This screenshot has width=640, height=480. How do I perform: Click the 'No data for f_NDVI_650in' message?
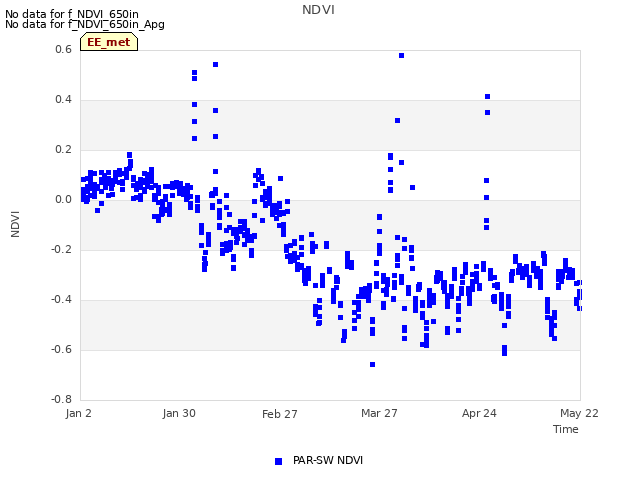coord(72,14)
